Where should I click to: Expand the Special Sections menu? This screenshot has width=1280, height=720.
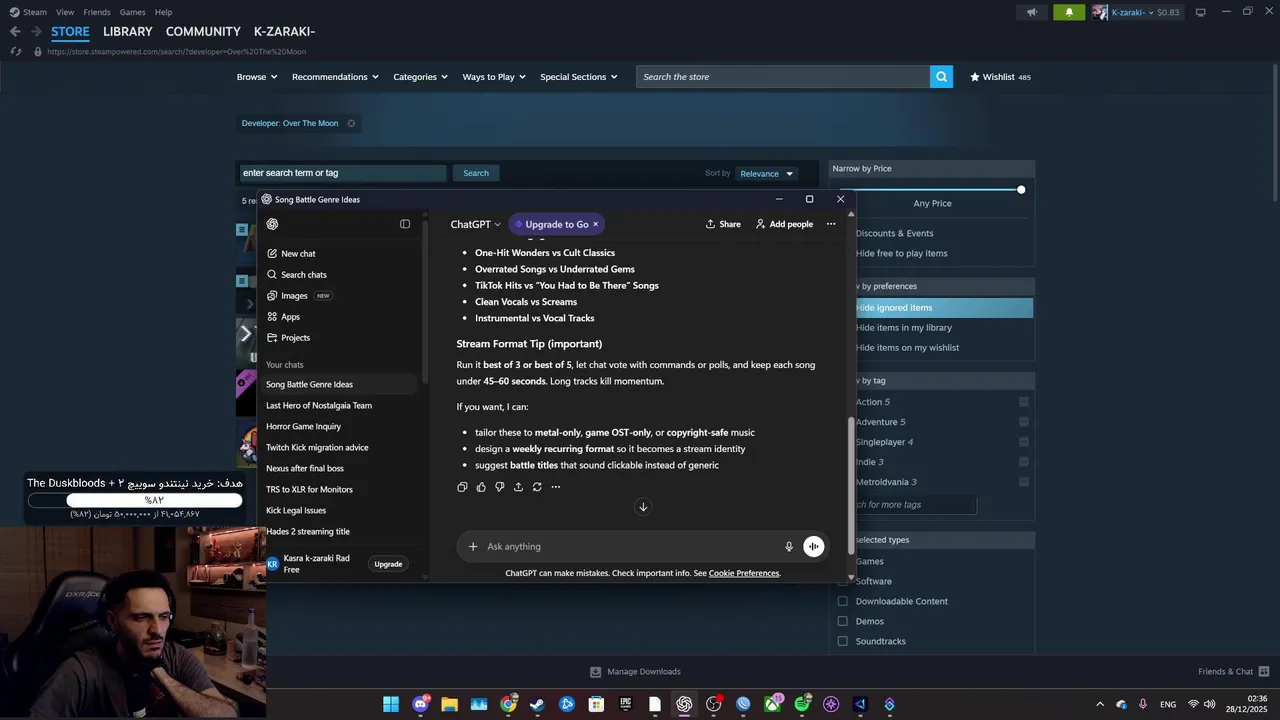point(579,77)
